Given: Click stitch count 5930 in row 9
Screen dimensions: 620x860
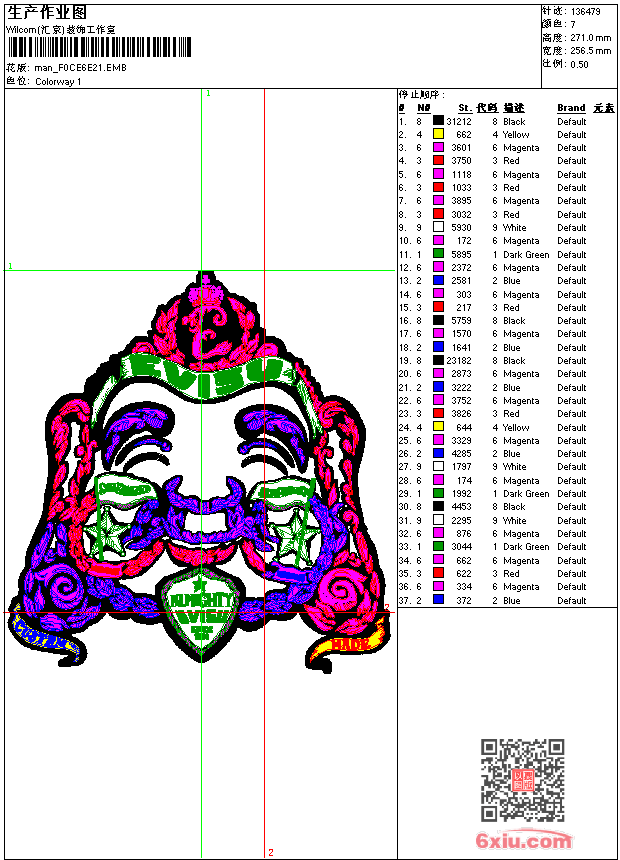Looking at the screenshot, I should point(461,228).
